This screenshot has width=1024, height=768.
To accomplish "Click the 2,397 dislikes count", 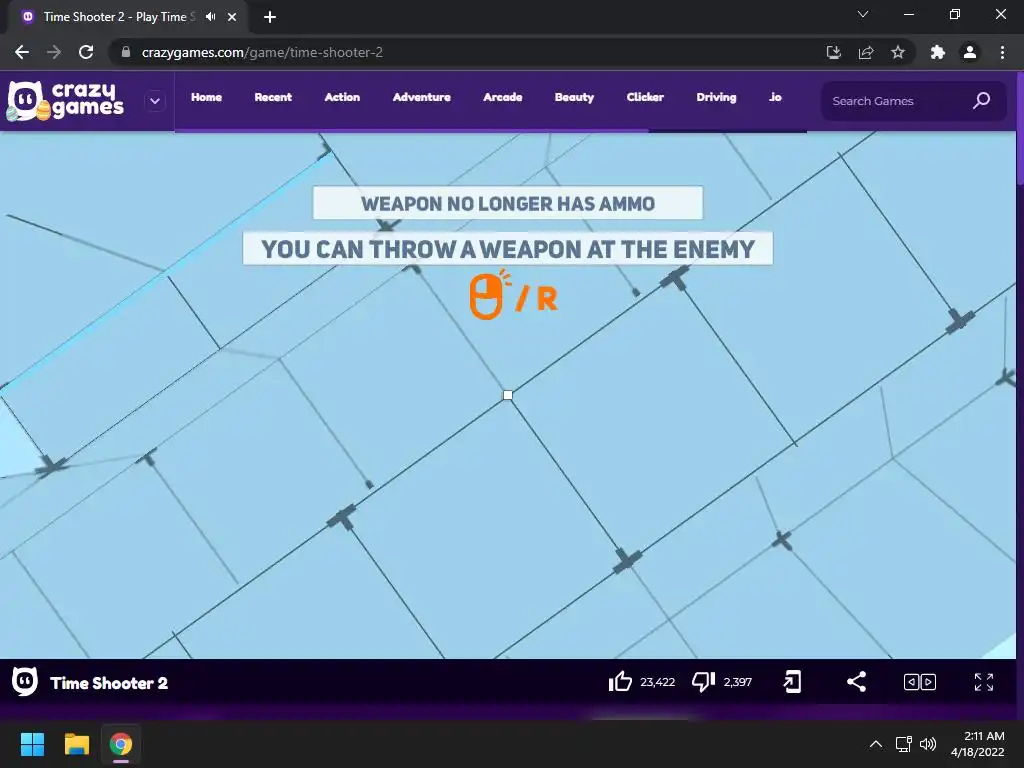I will tap(738, 682).
